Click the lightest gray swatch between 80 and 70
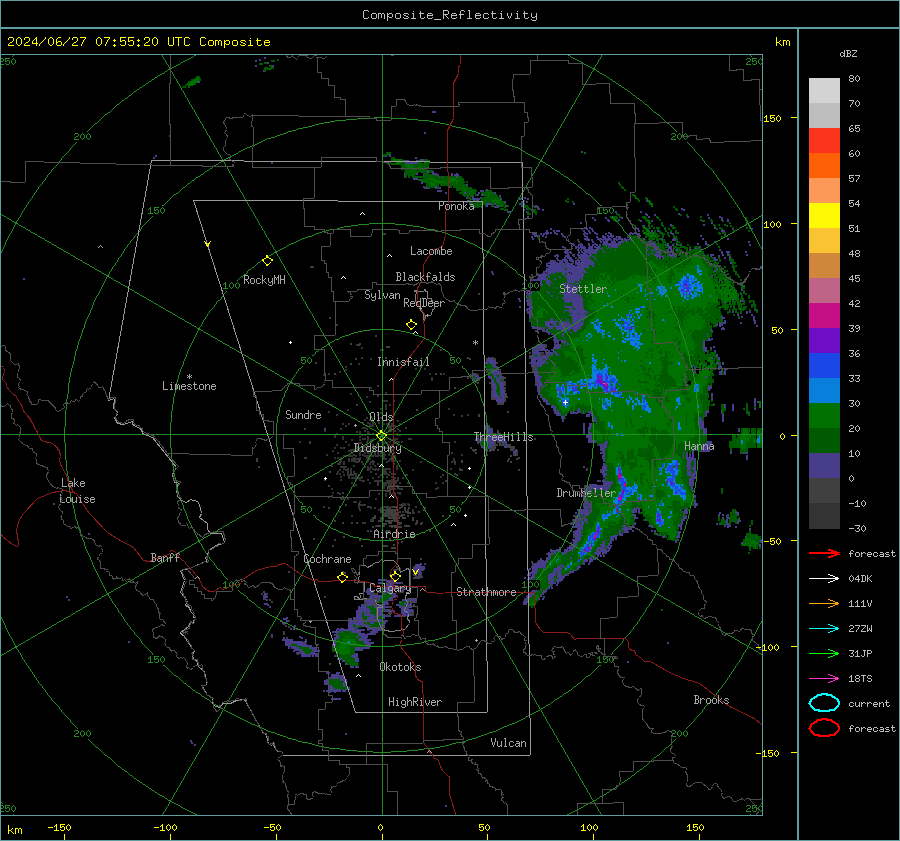Image resolution: width=900 pixels, height=841 pixels. [824, 91]
